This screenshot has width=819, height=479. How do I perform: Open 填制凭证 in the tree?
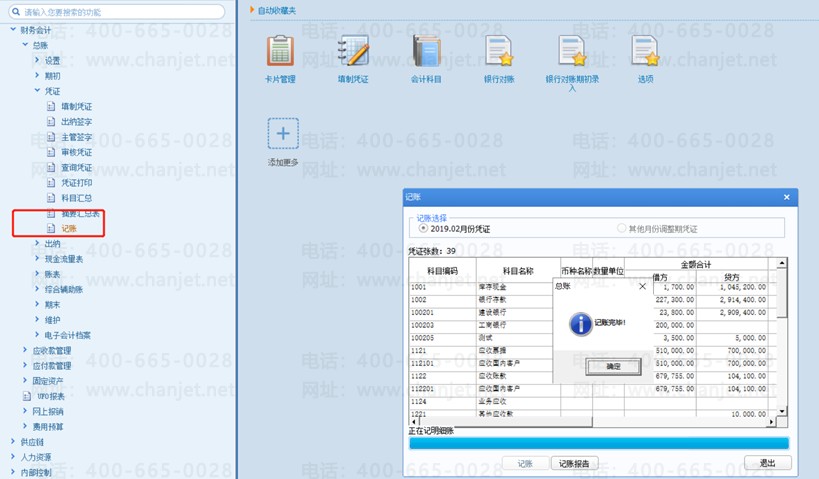tap(76, 106)
